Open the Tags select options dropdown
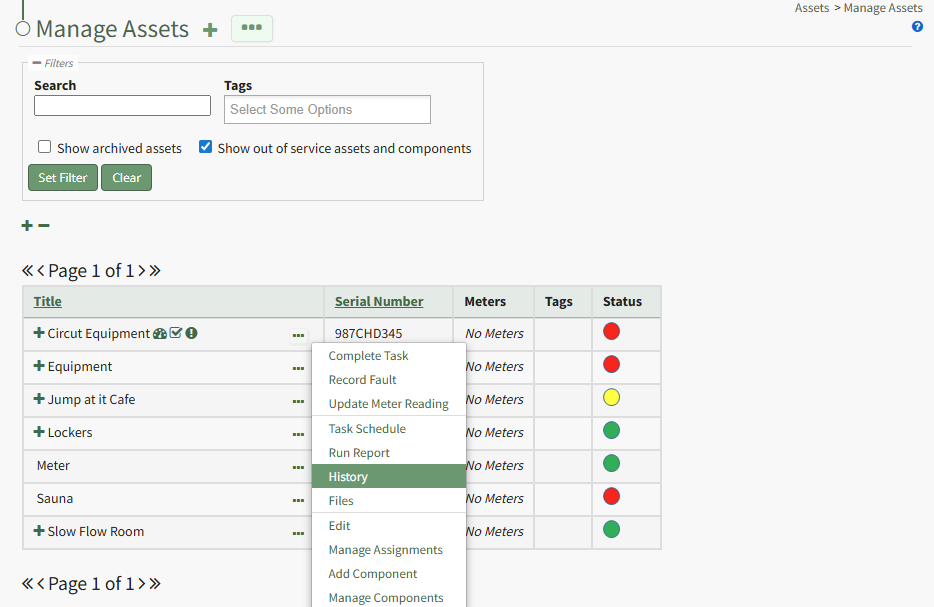 coord(327,109)
